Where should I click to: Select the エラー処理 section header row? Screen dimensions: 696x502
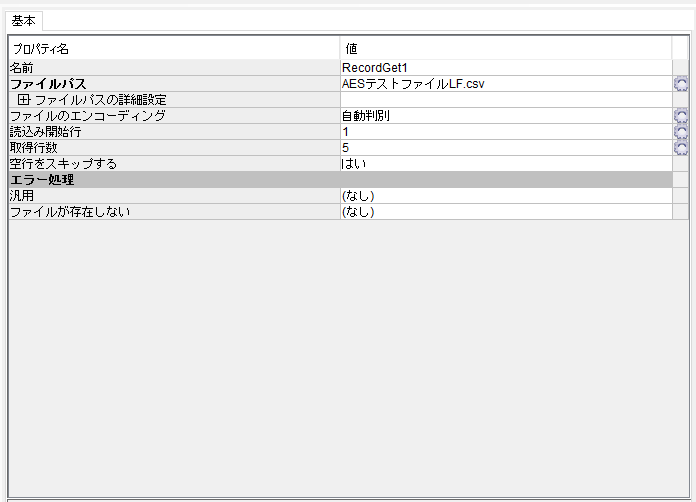(x=42, y=180)
